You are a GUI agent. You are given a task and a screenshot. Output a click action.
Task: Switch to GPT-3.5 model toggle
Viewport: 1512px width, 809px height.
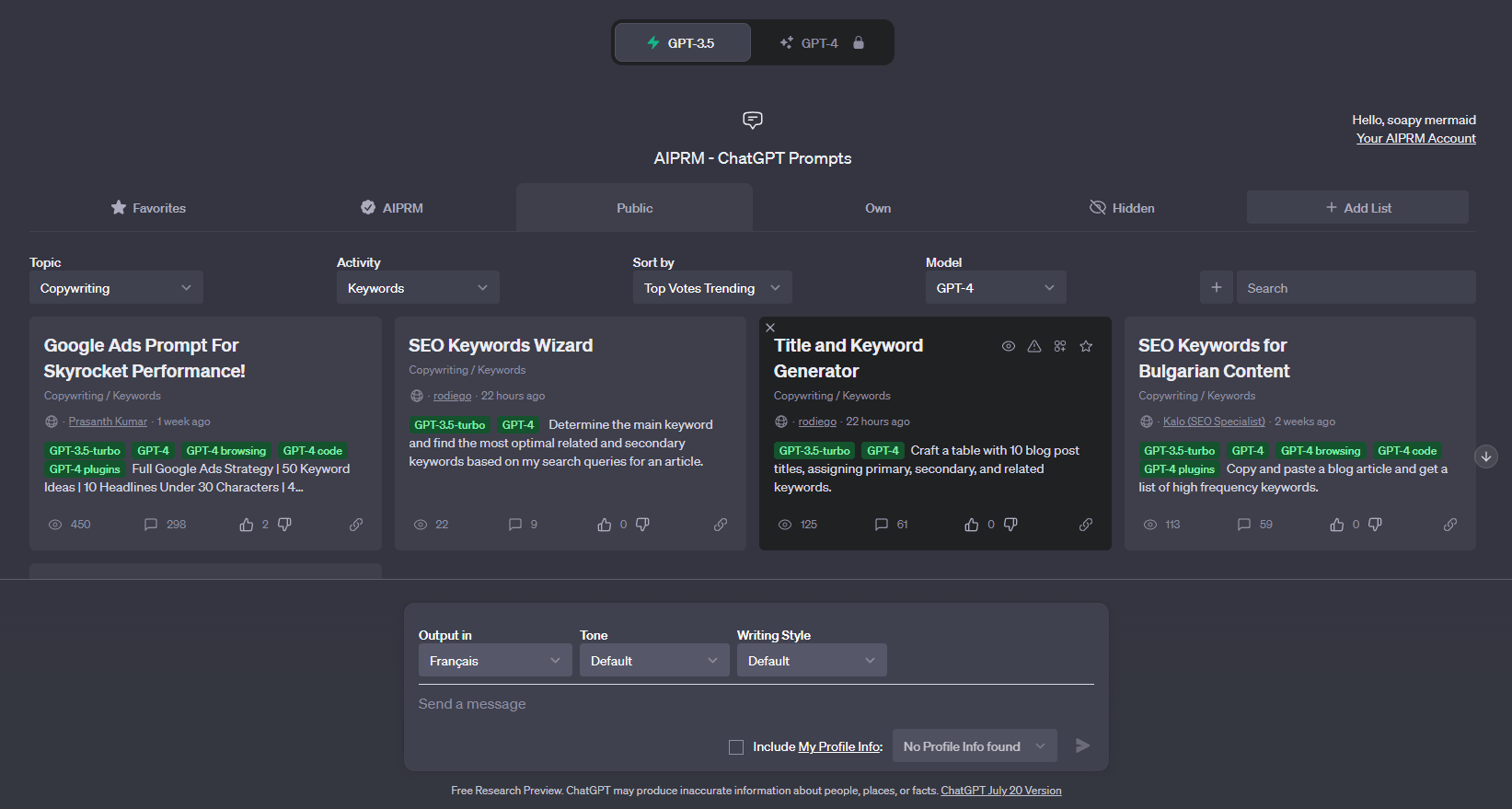pos(682,42)
